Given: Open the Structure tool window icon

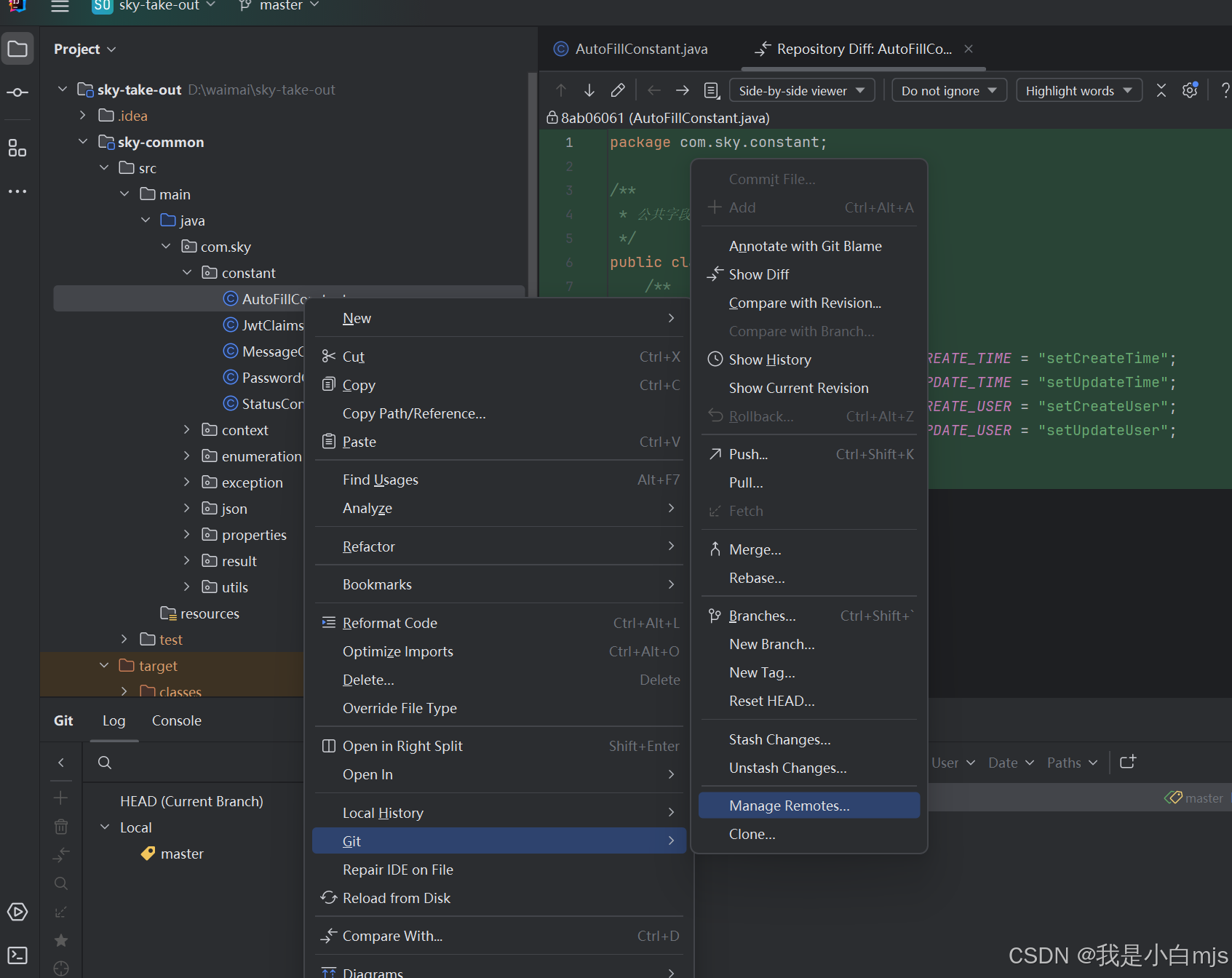Looking at the screenshot, I should [x=17, y=148].
